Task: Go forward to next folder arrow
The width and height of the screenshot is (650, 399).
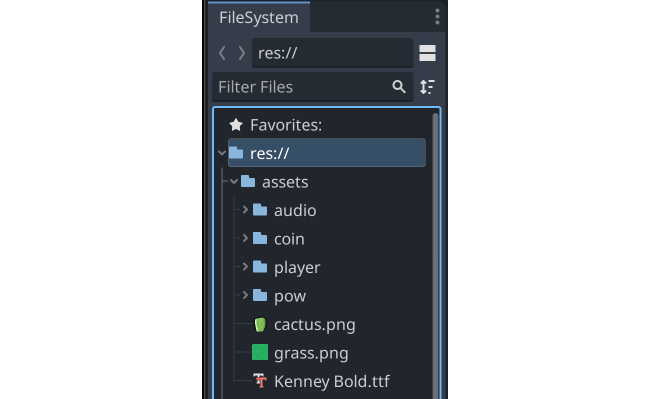Action: (241, 53)
